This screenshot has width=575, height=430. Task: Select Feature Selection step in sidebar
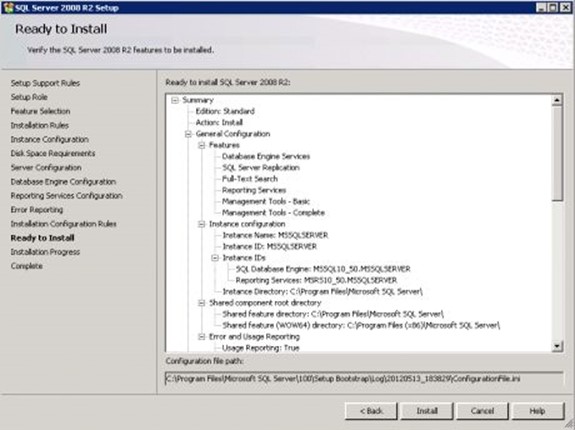click(40, 111)
